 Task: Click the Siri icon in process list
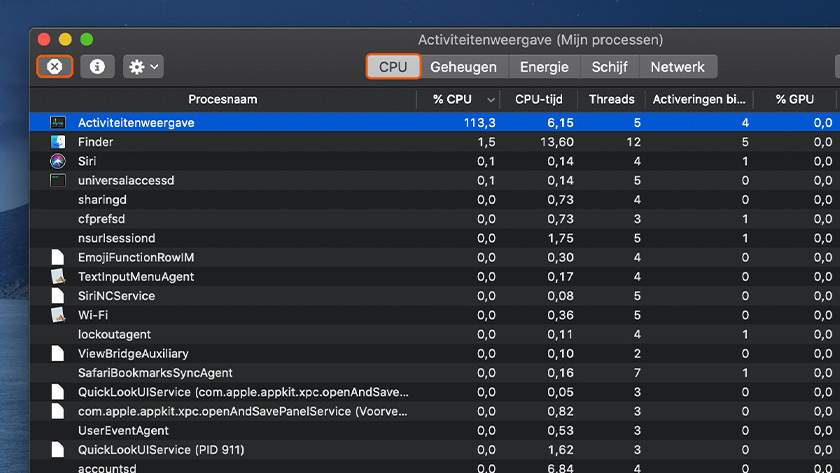coord(58,161)
